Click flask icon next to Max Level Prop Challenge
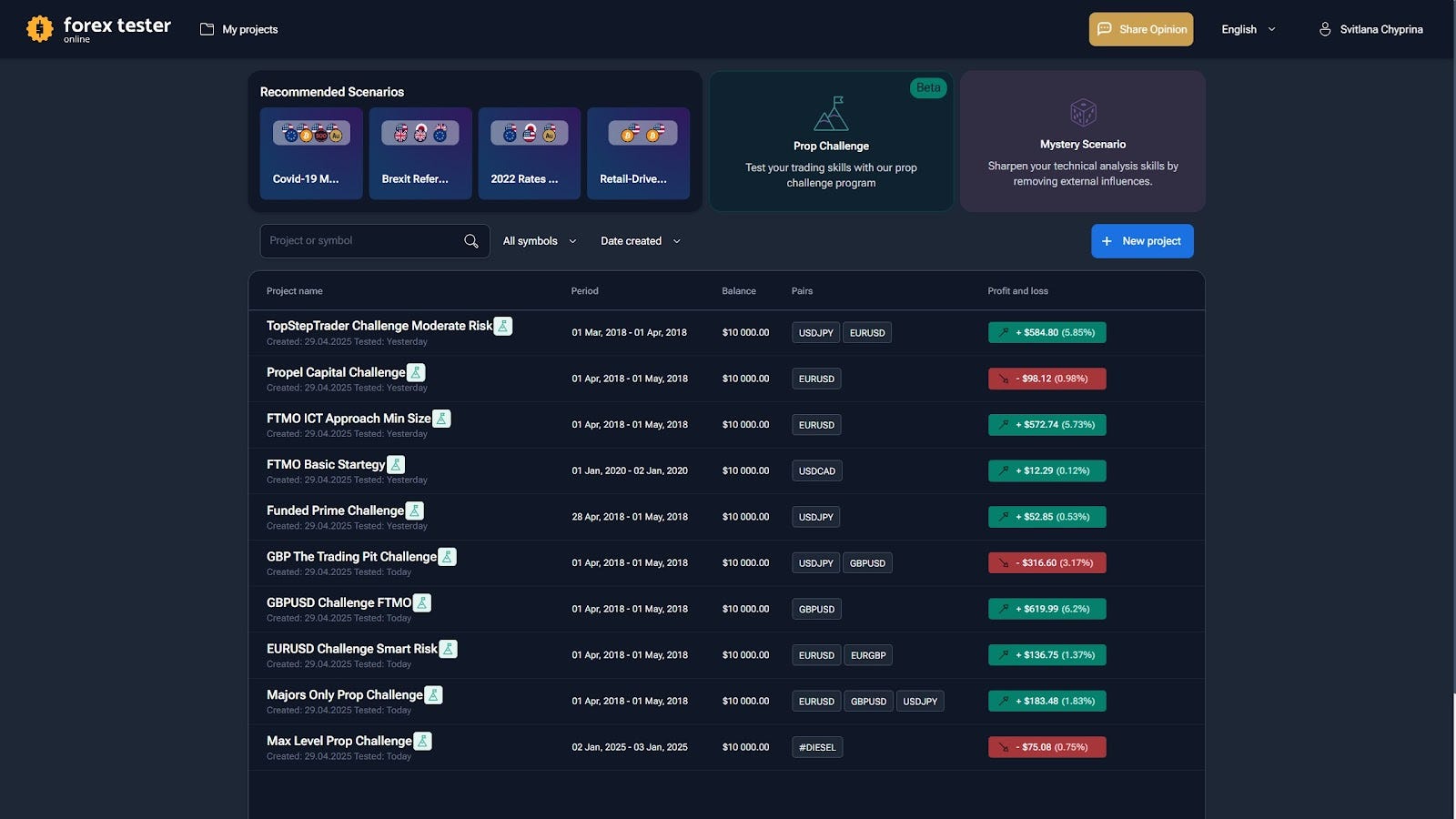1456x819 pixels. tap(422, 741)
